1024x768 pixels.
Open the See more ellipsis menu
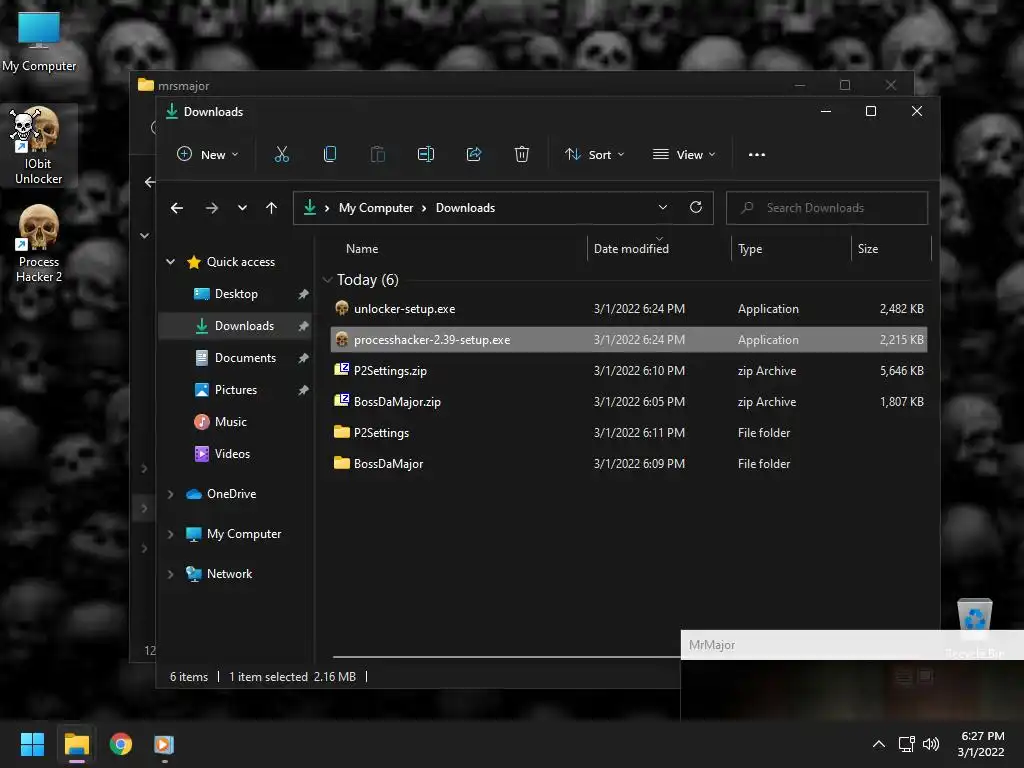(757, 155)
